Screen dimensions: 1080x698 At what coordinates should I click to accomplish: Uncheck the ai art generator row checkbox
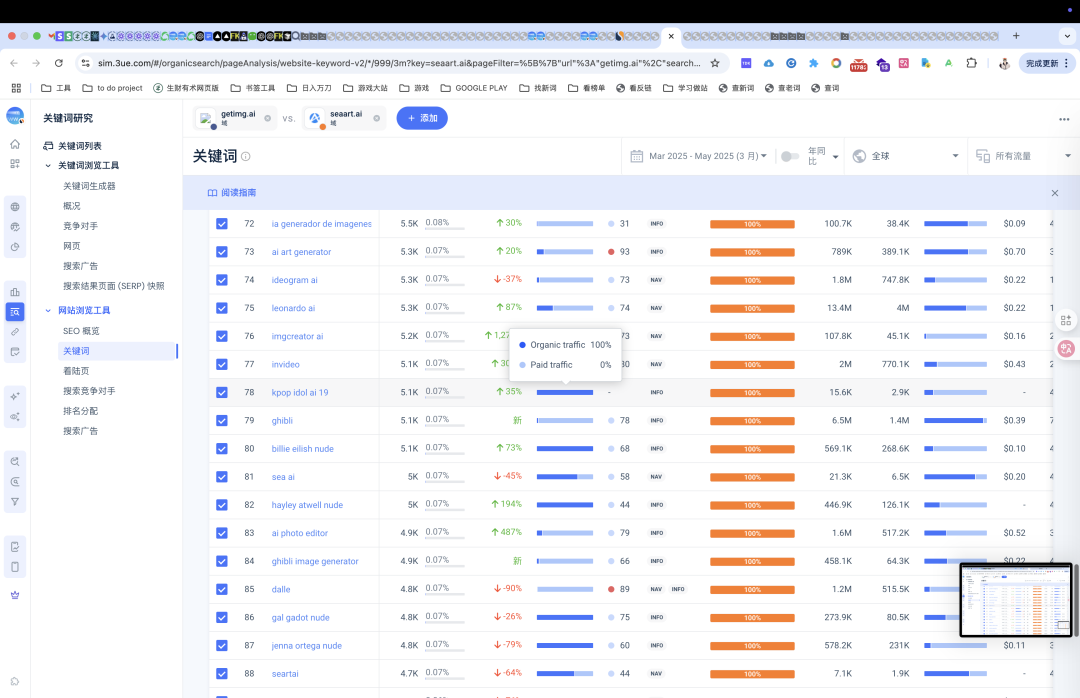222,252
